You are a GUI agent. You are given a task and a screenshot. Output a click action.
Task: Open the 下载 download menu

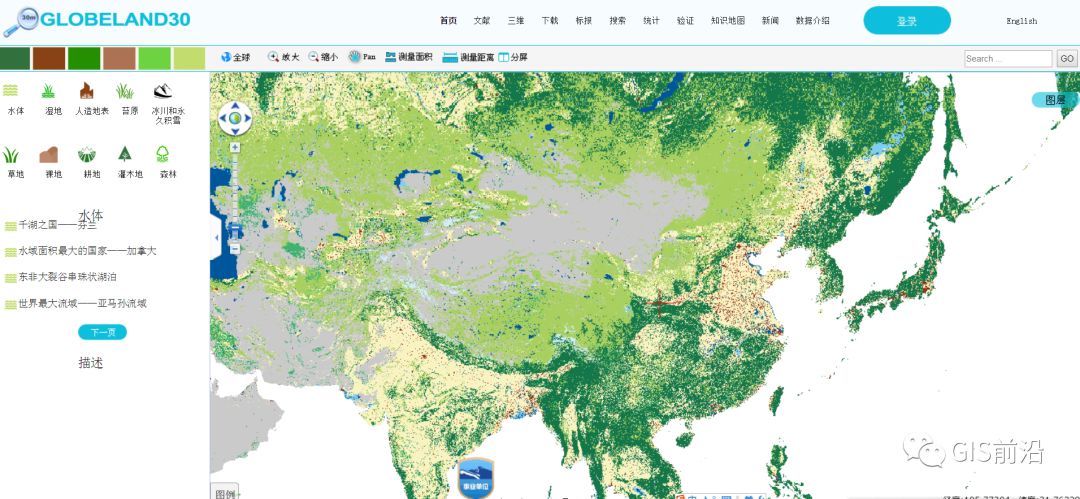[x=550, y=21]
